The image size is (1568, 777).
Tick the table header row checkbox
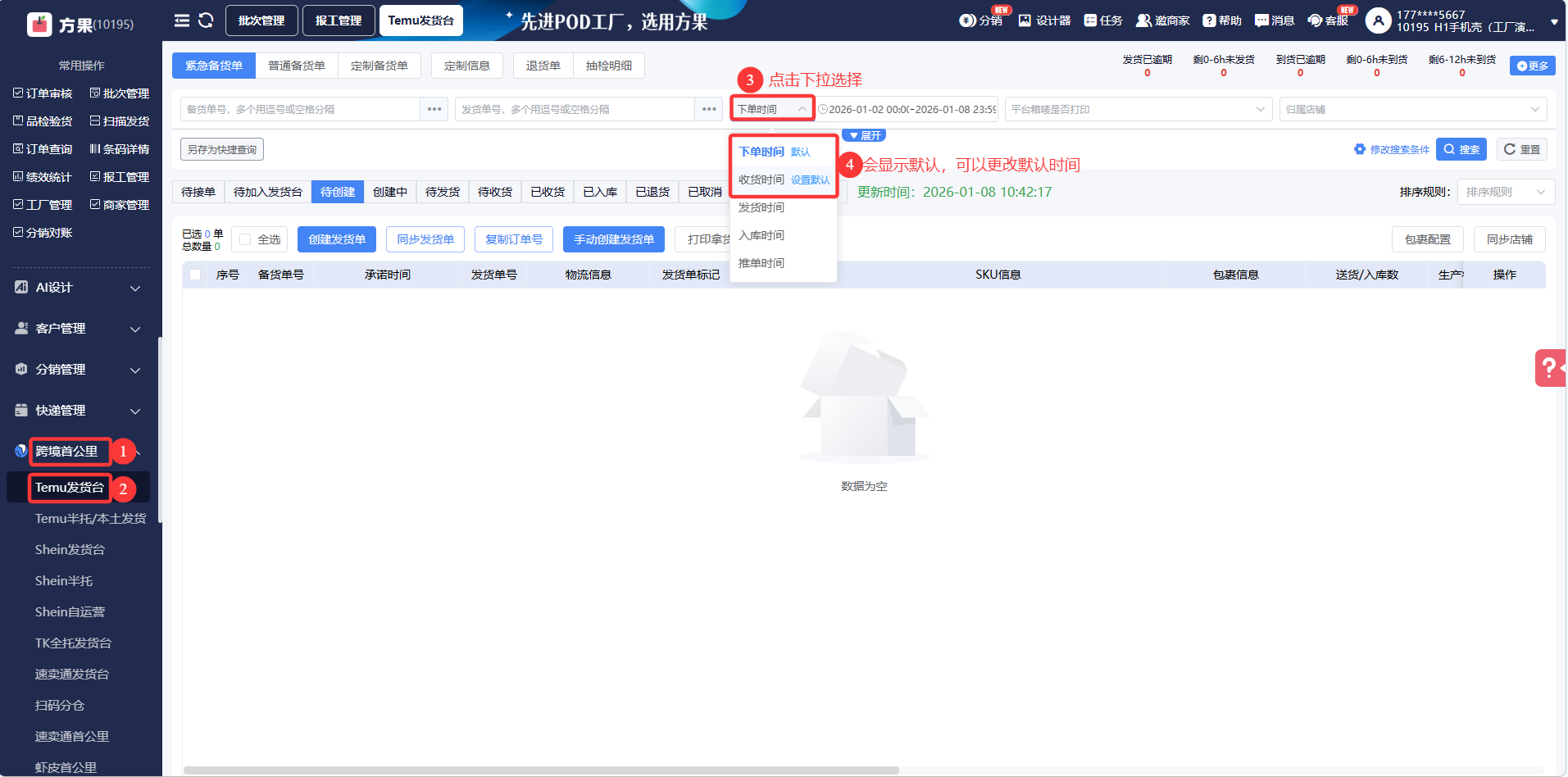pyautogui.click(x=195, y=275)
